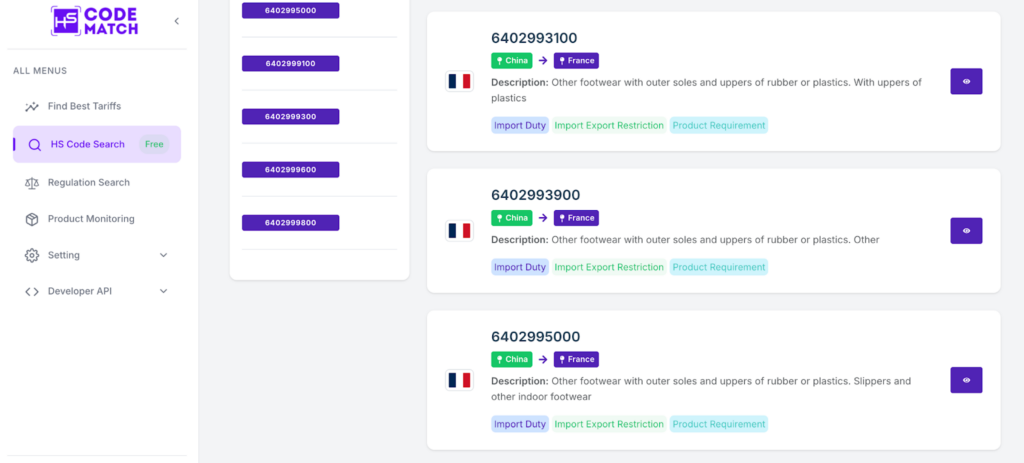Click the HS Code Match logo

95,21
